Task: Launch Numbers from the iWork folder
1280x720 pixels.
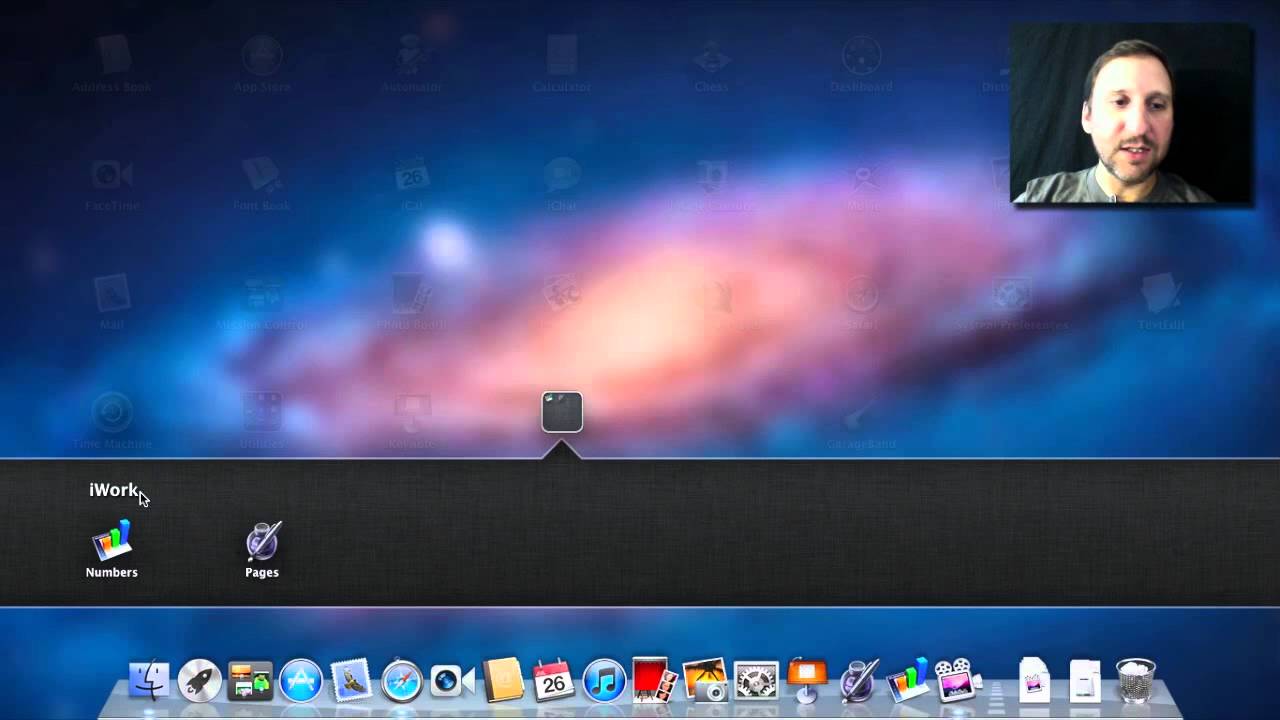Action: (111, 549)
